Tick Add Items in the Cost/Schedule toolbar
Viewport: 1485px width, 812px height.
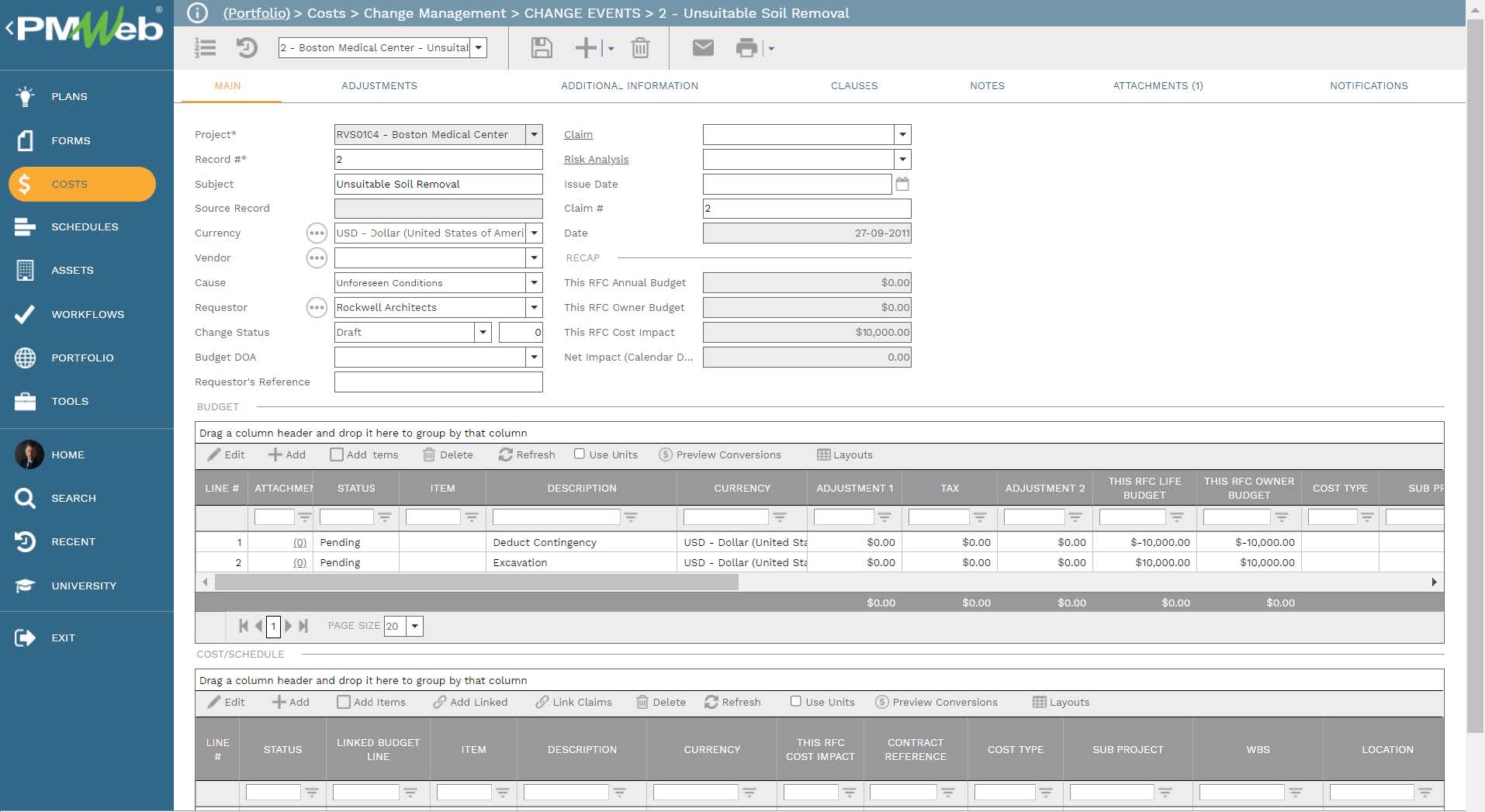(344, 702)
